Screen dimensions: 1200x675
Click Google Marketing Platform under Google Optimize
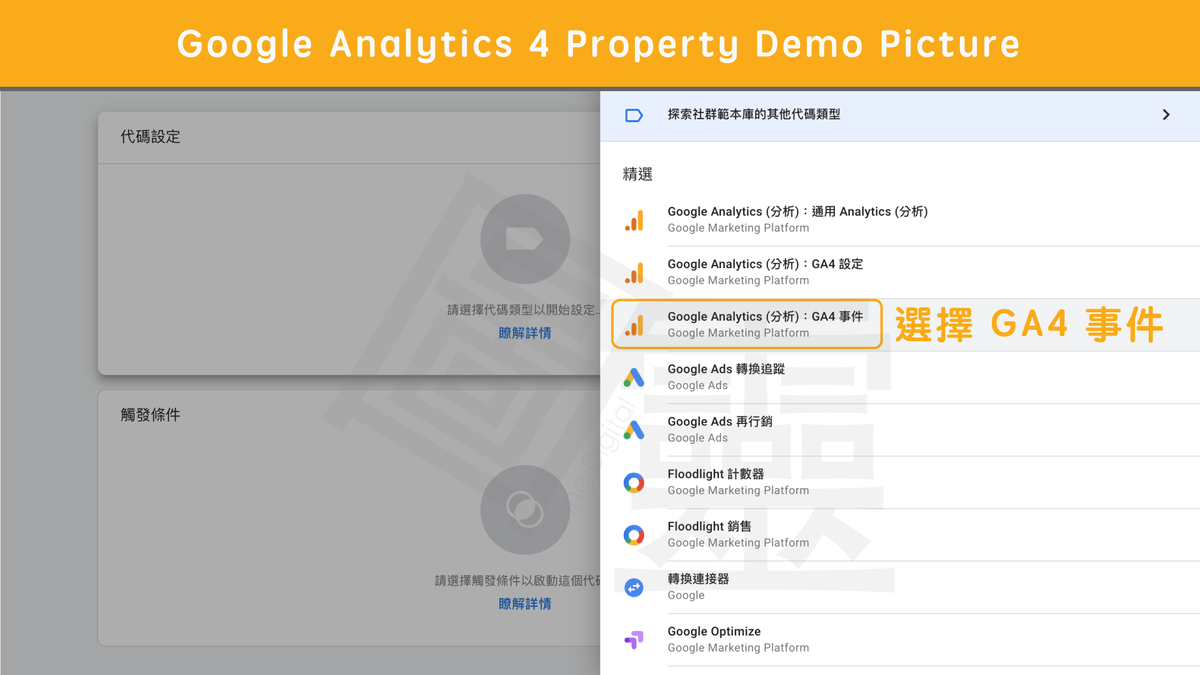point(738,648)
